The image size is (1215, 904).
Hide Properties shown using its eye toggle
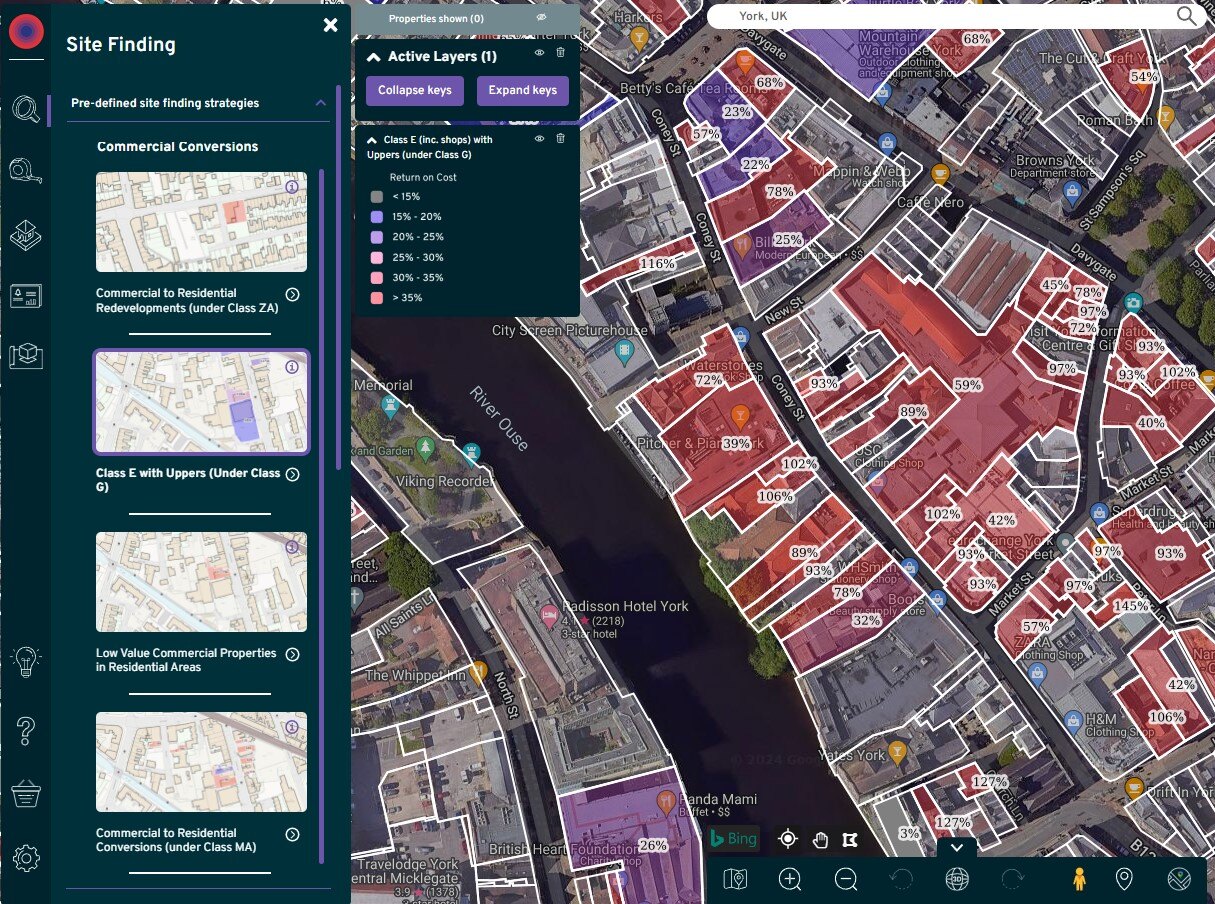(541, 16)
